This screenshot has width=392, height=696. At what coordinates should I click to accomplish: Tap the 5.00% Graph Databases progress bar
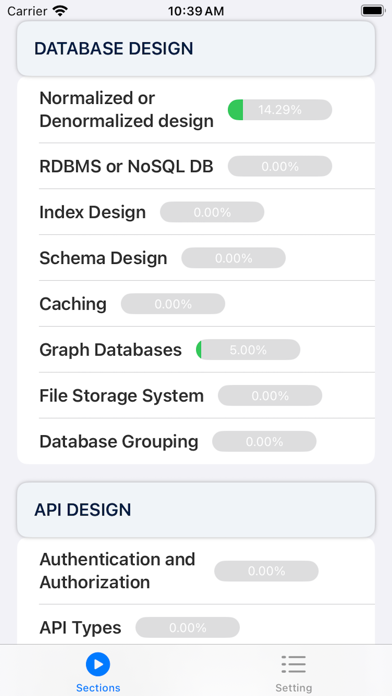(248, 350)
